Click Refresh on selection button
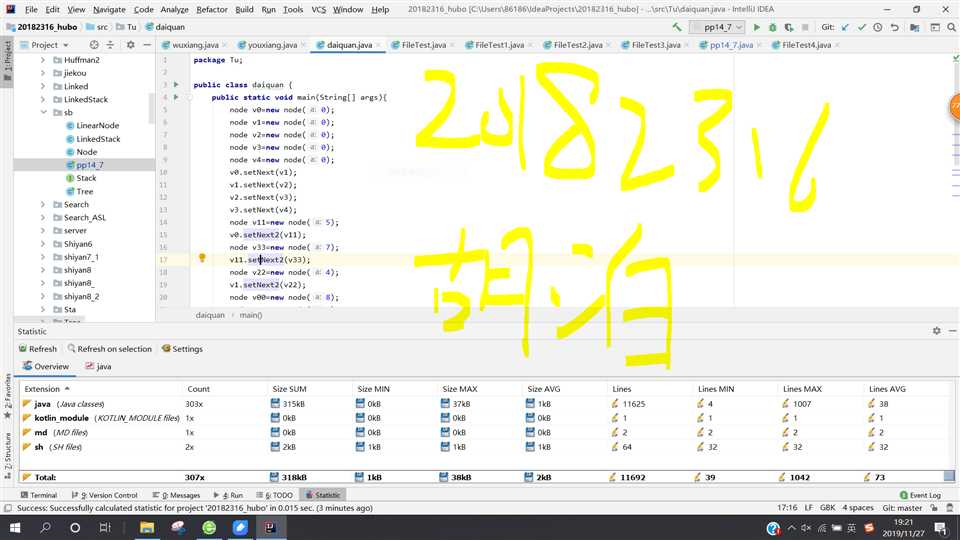 [110, 348]
